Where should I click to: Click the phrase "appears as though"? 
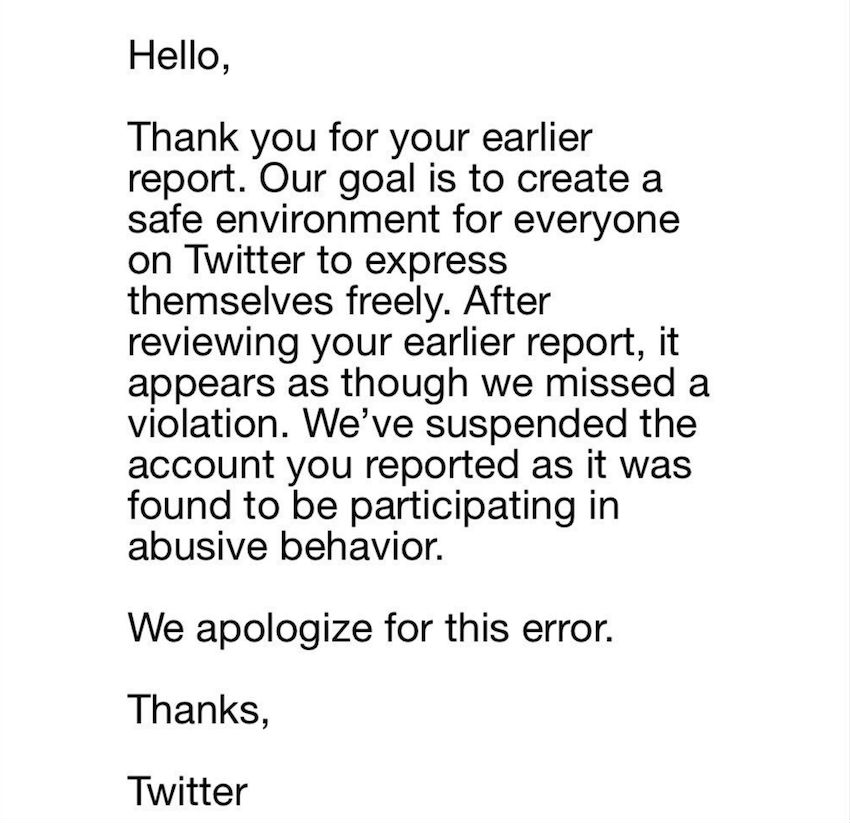(x=298, y=384)
